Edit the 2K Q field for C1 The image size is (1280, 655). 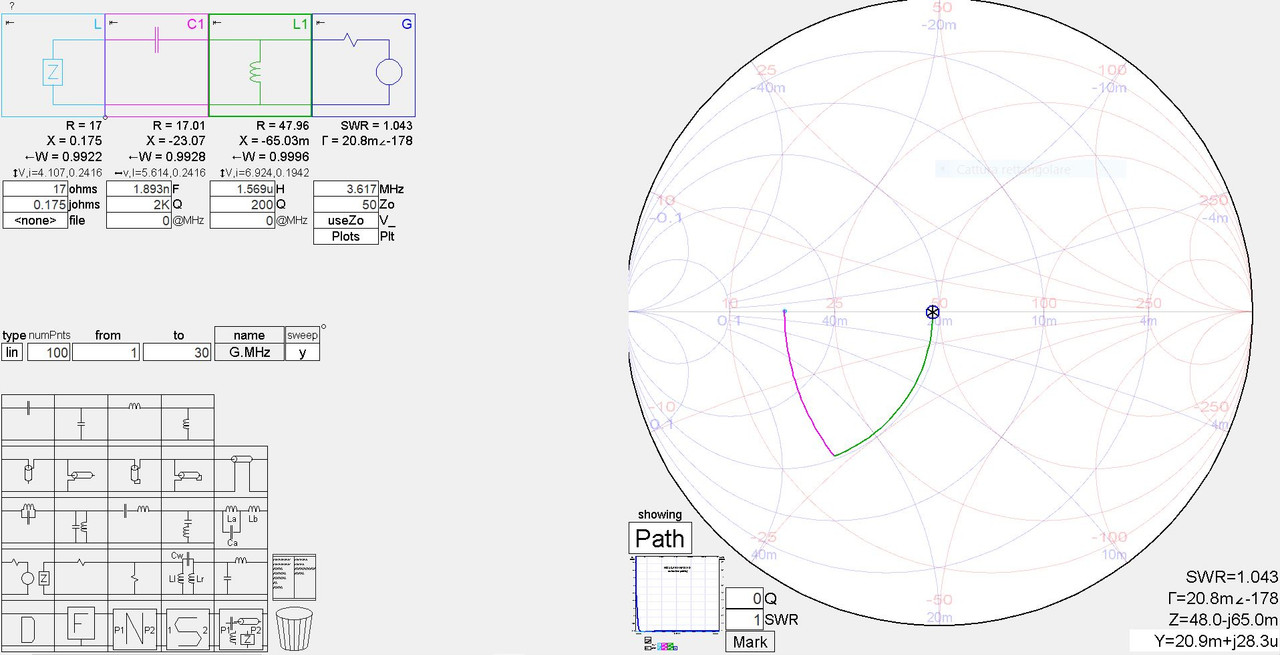139,204
